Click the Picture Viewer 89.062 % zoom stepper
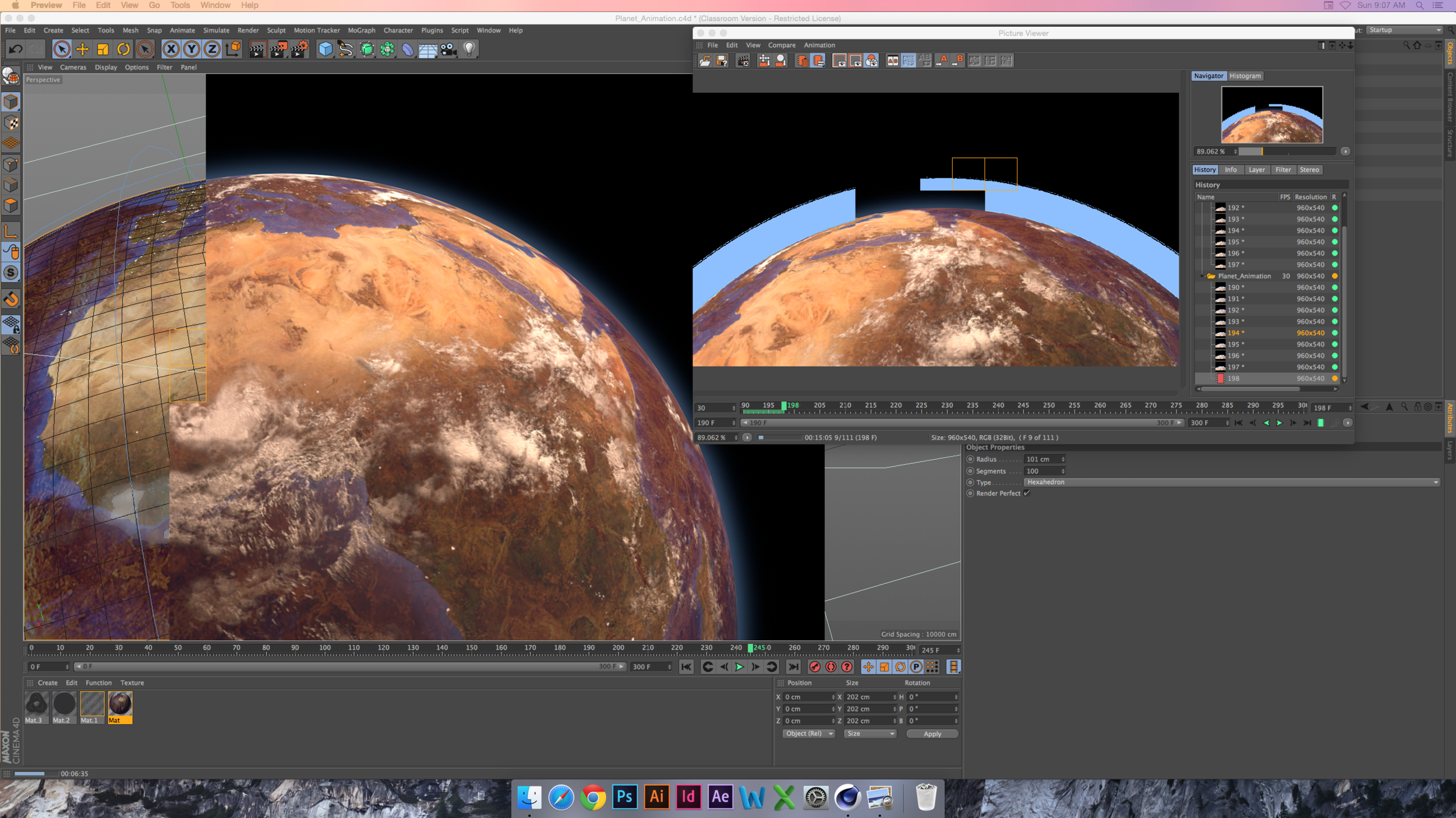 (x=736, y=438)
